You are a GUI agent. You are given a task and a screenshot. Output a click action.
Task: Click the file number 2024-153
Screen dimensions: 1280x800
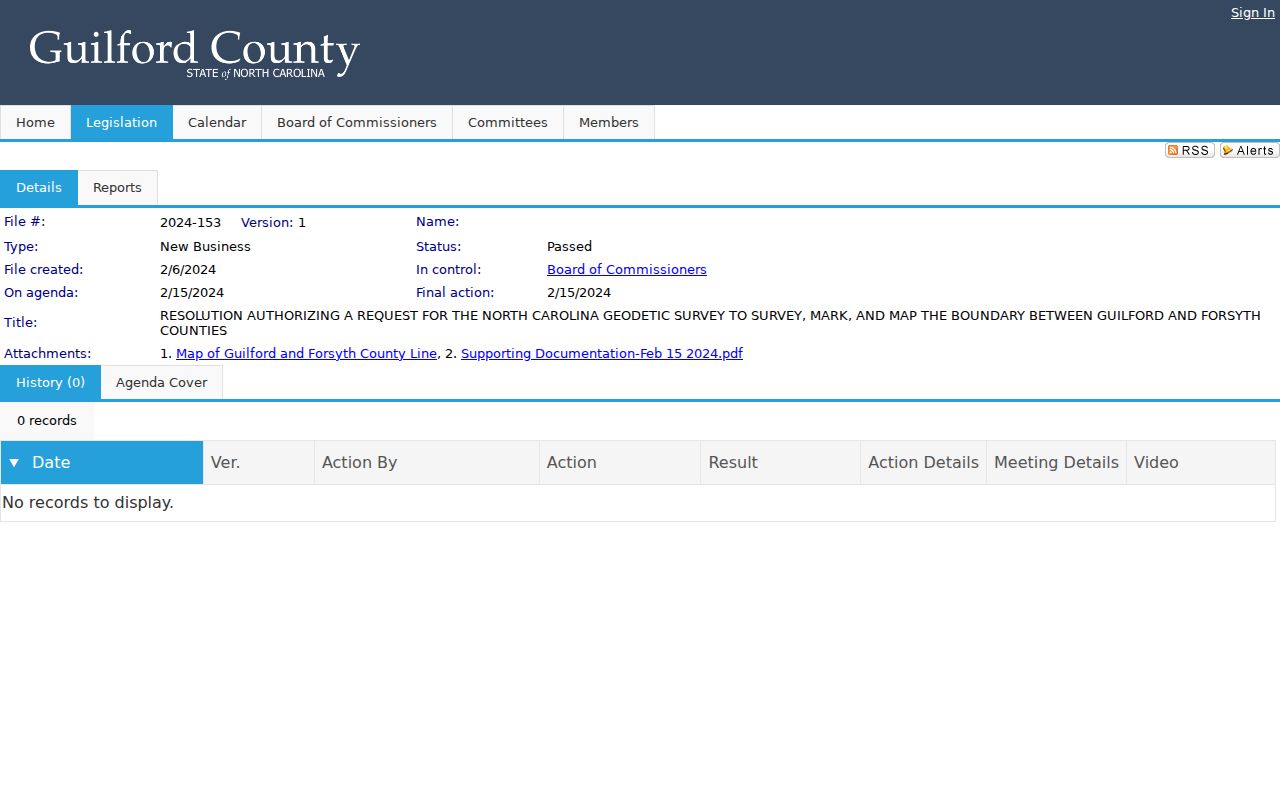tap(190, 223)
